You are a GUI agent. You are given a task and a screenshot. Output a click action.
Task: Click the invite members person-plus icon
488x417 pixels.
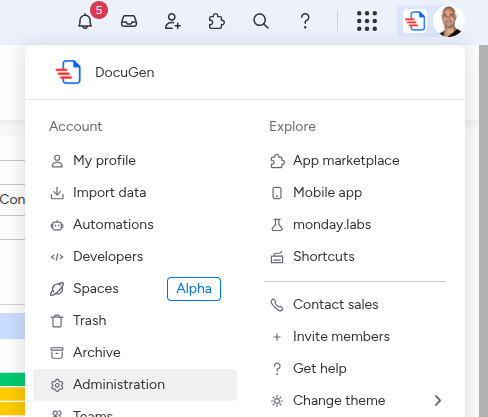(173, 21)
